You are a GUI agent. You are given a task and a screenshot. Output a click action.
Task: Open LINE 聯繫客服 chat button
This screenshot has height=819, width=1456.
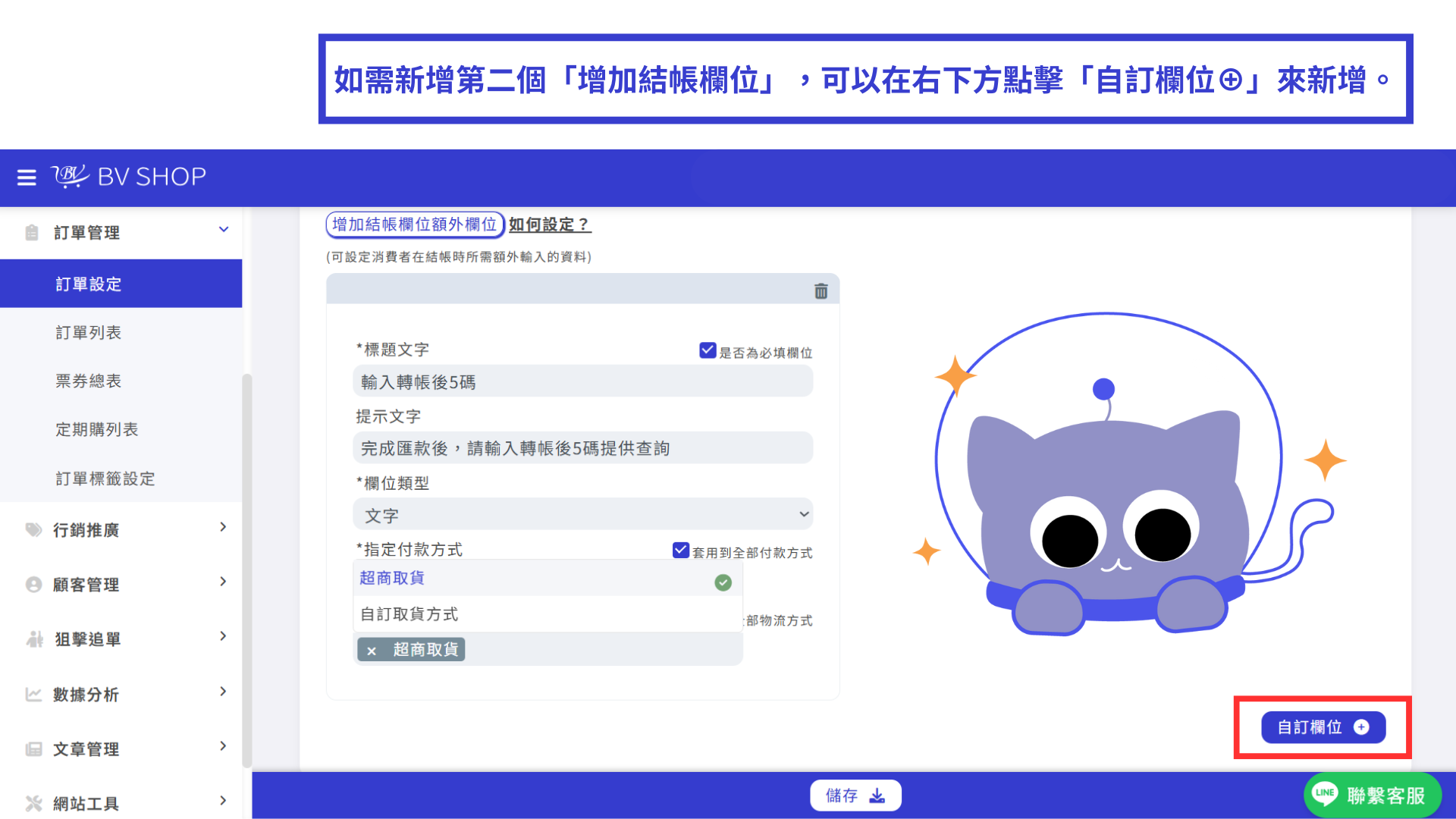pyautogui.click(x=1372, y=795)
